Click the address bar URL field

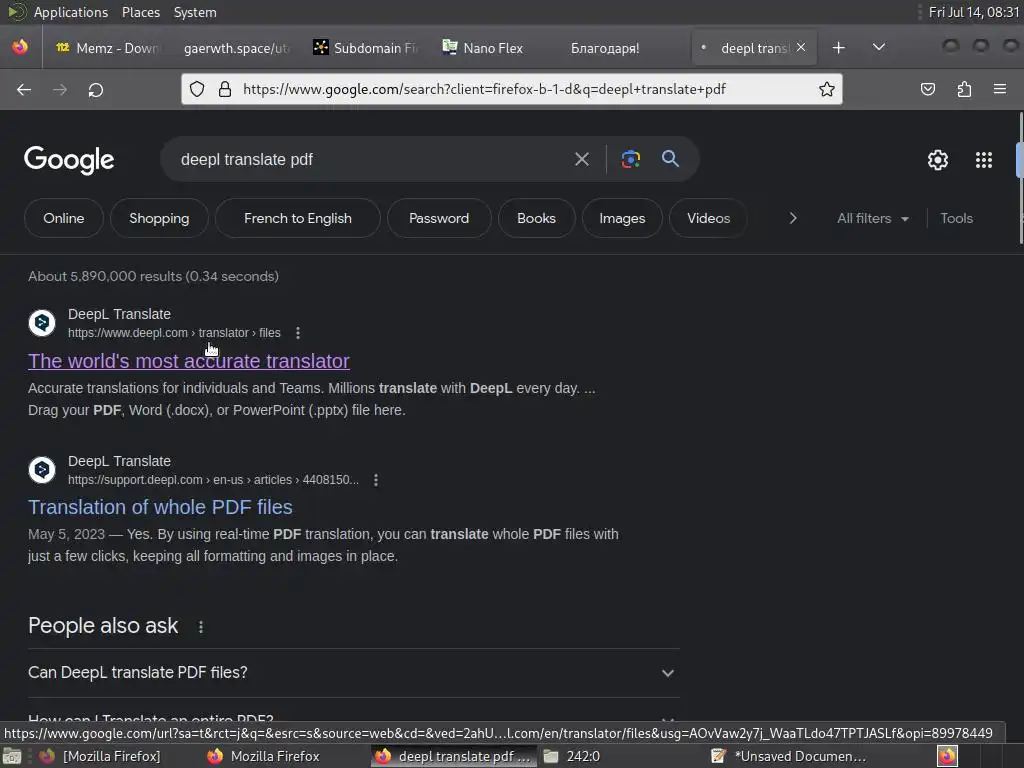511,89
